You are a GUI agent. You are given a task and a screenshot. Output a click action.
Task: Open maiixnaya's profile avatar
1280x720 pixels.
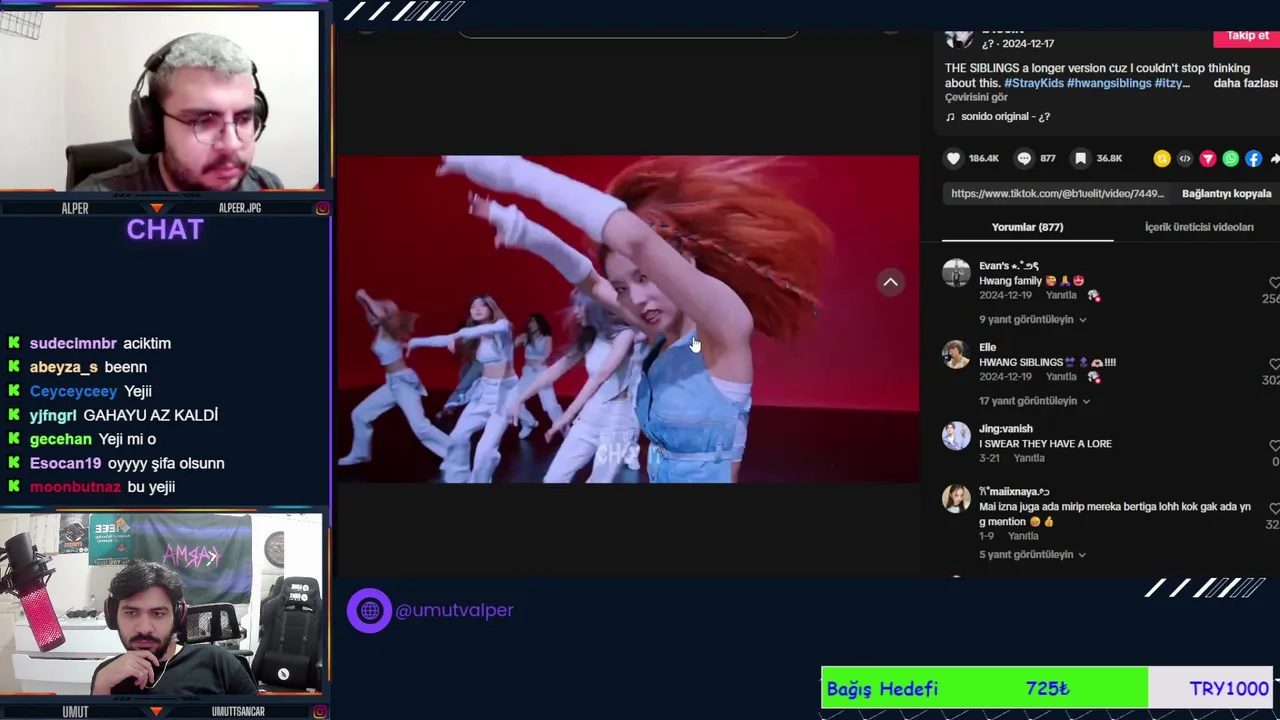tap(956, 499)
